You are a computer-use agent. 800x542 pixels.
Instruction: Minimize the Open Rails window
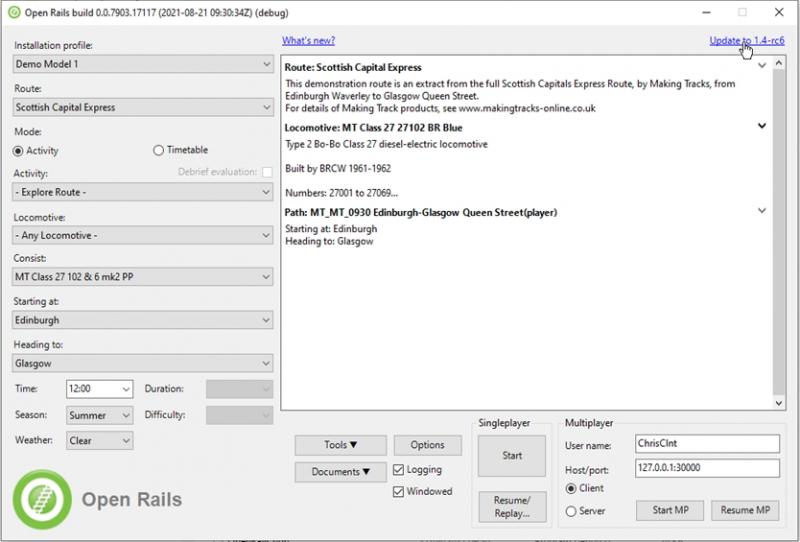tap(707, 12)
